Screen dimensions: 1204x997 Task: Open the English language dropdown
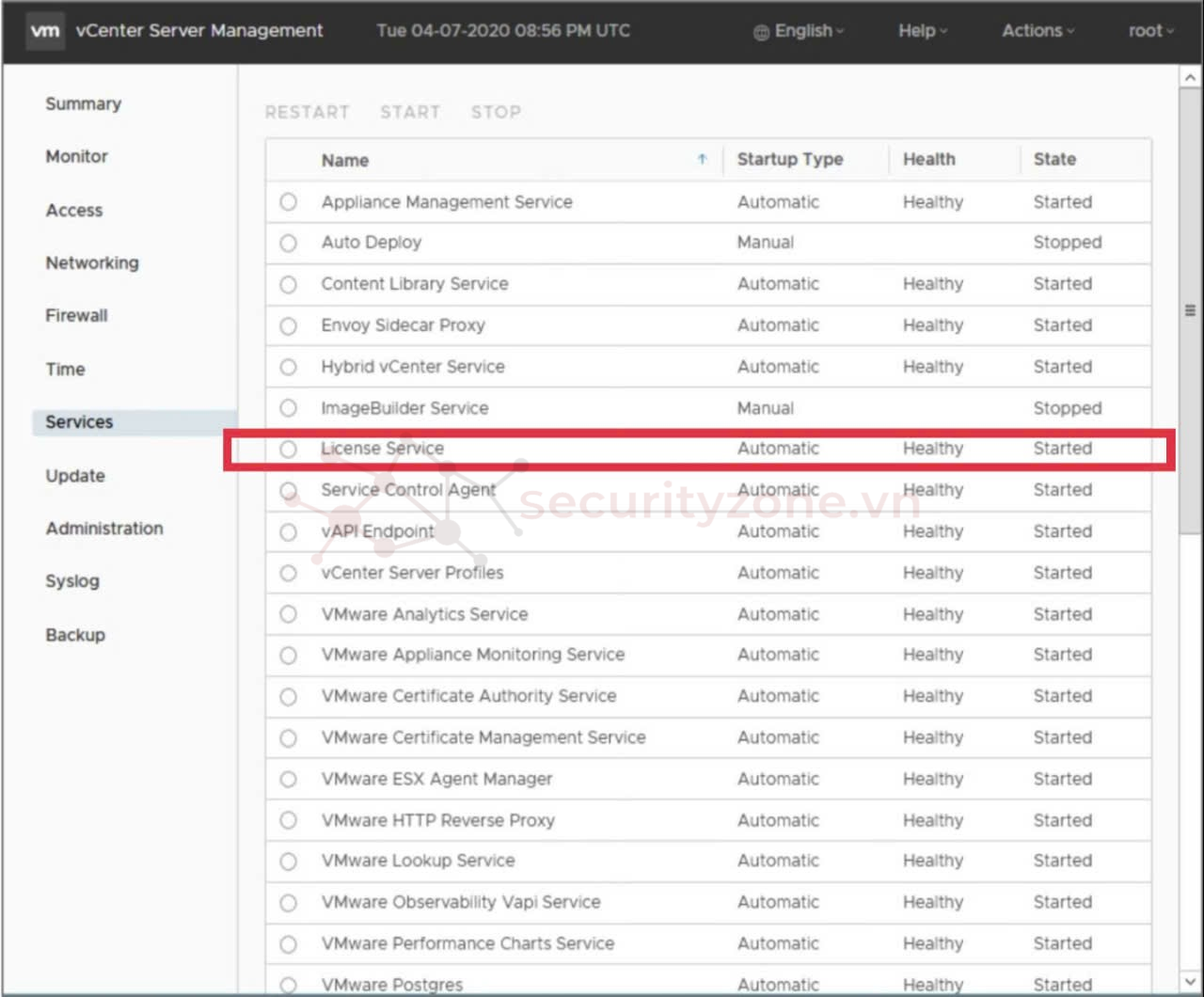(799, 31)
